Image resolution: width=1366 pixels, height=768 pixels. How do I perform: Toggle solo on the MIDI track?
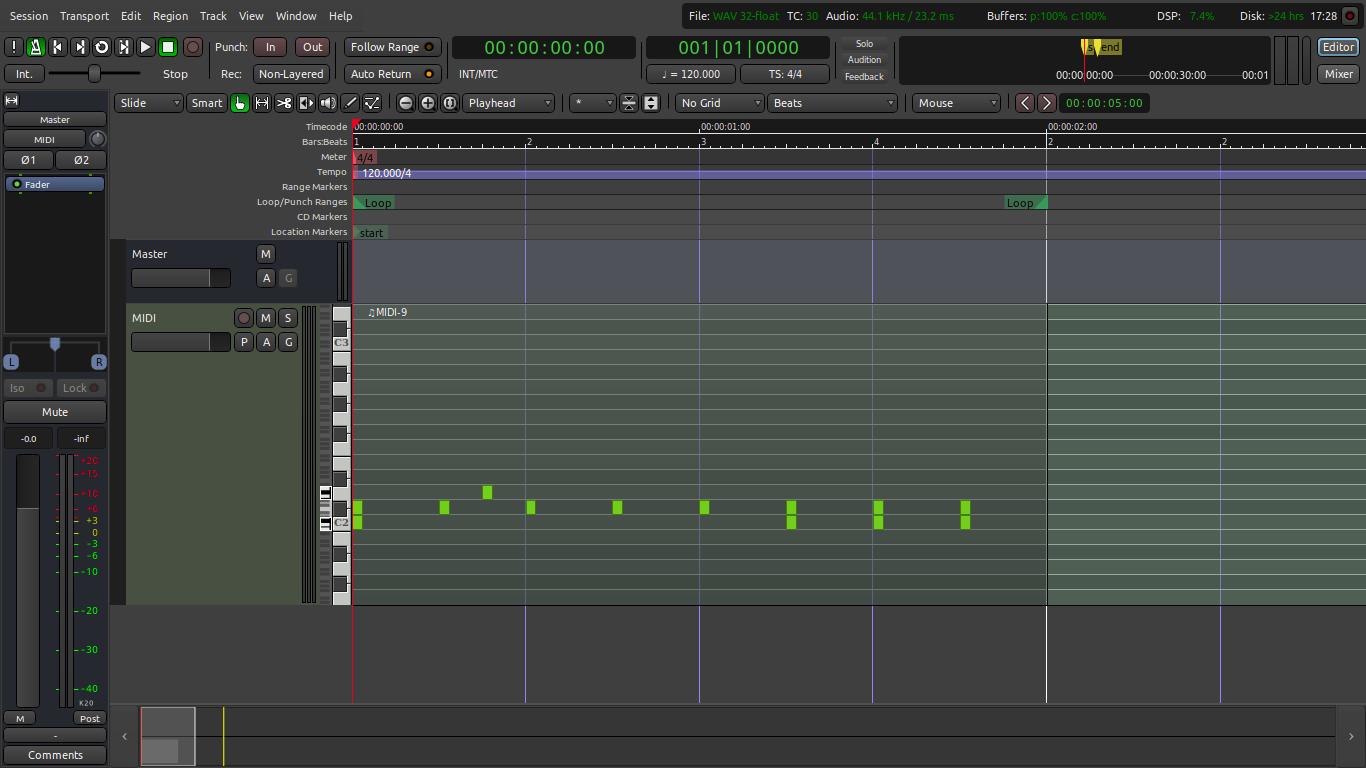coord(287,318)
